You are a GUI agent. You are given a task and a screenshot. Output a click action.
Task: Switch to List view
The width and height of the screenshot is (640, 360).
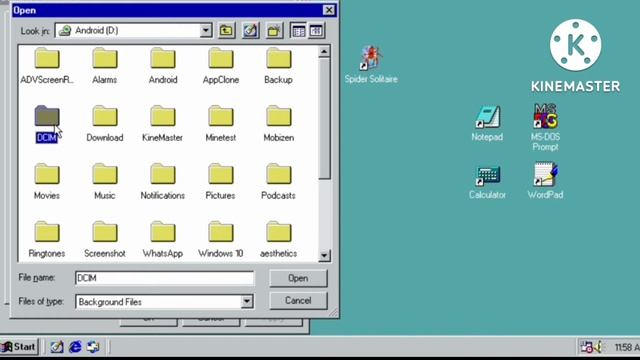tap(298, 31)
